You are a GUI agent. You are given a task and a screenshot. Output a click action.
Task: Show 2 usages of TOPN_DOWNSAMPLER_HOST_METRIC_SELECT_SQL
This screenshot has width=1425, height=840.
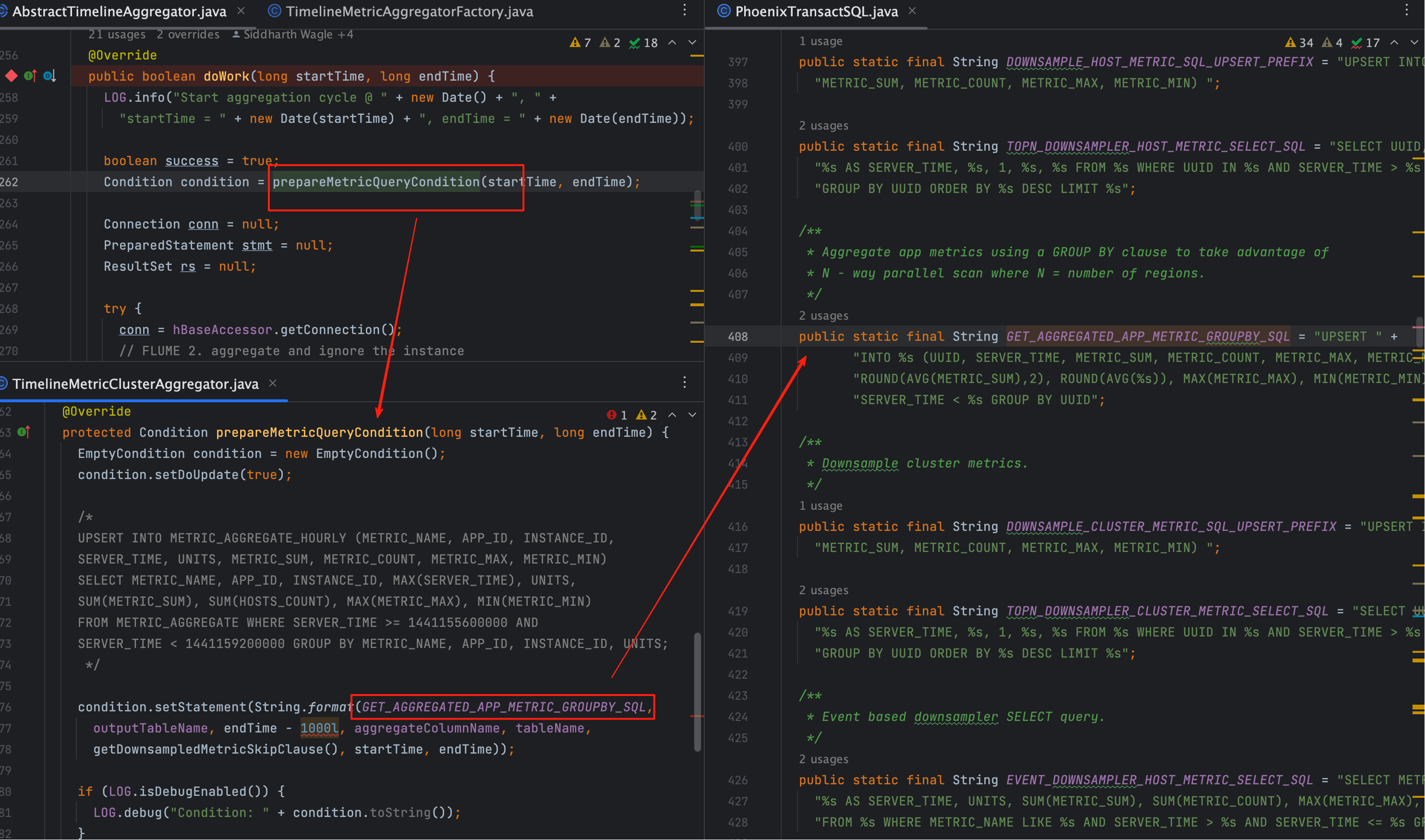pyautogui.click(x=824, y=126)
